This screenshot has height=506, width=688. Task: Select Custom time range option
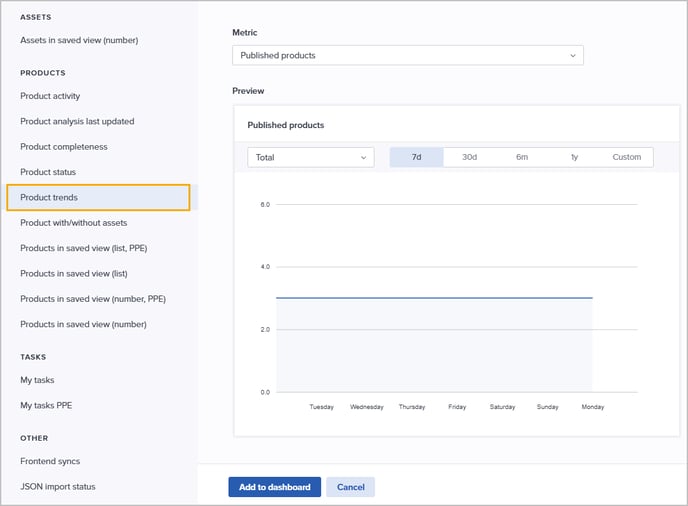coord(627,158)
